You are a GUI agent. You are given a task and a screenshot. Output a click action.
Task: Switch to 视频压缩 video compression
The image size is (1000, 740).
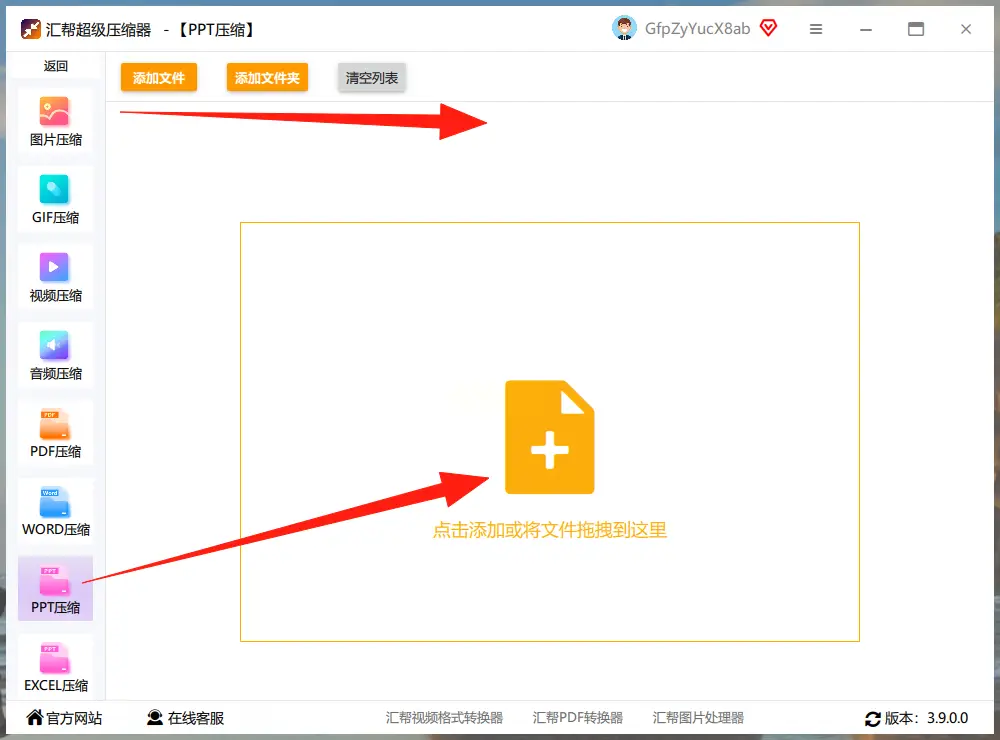pos(55,276)
